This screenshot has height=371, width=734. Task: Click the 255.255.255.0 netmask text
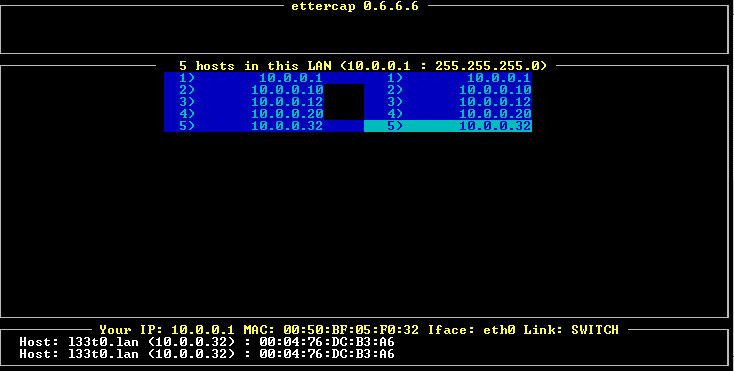point(487,66)
